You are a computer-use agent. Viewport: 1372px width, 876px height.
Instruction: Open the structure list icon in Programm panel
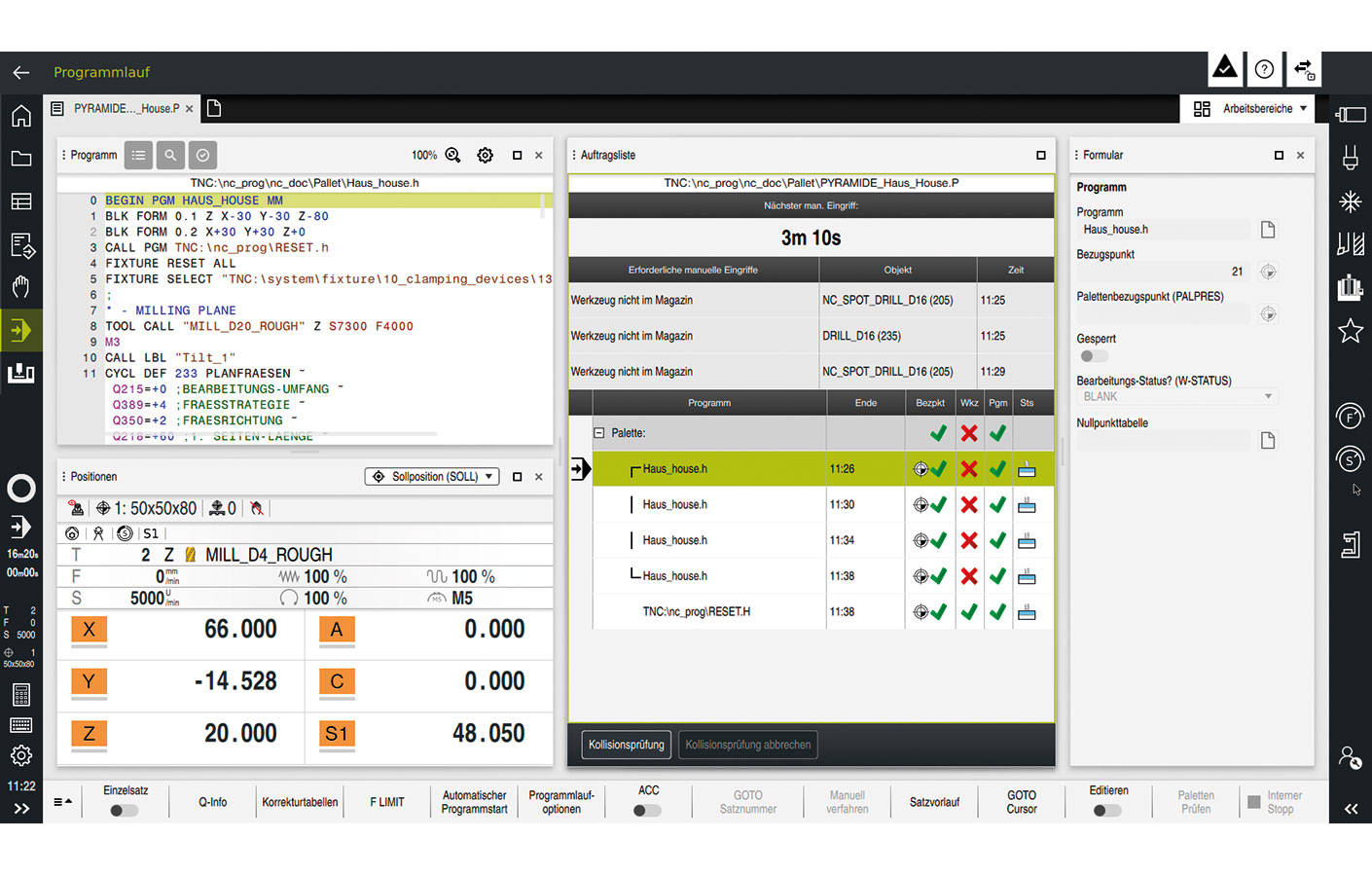139,155
